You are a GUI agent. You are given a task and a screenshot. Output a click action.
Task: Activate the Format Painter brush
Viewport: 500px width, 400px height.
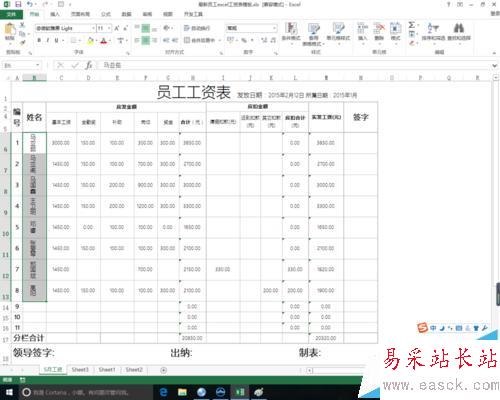[x=22, y=42]
